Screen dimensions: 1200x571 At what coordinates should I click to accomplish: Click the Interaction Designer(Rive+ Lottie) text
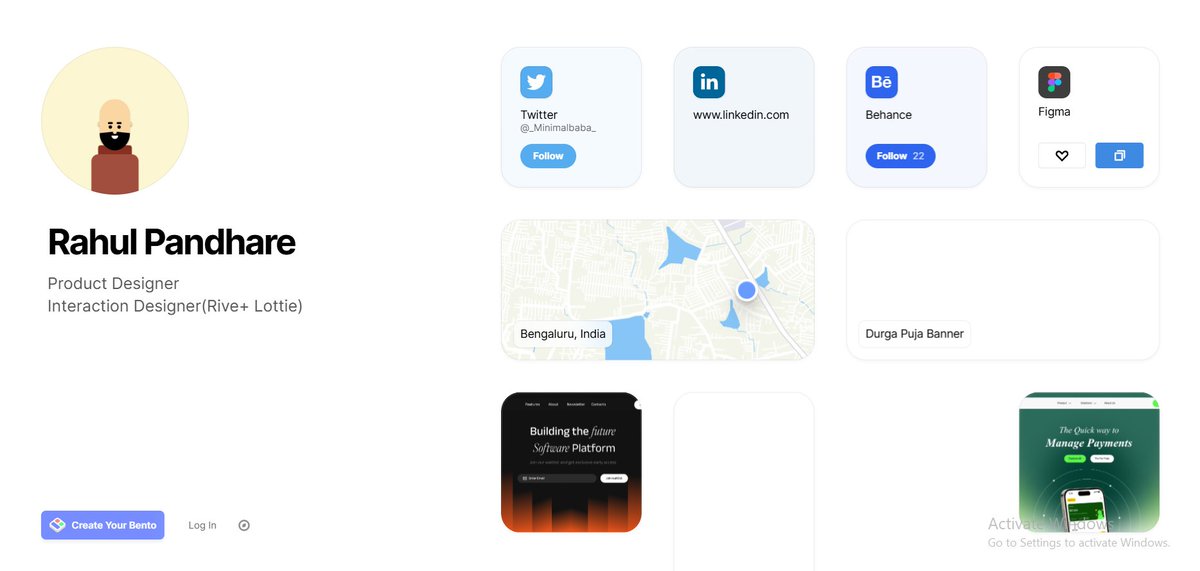[175, 306]
